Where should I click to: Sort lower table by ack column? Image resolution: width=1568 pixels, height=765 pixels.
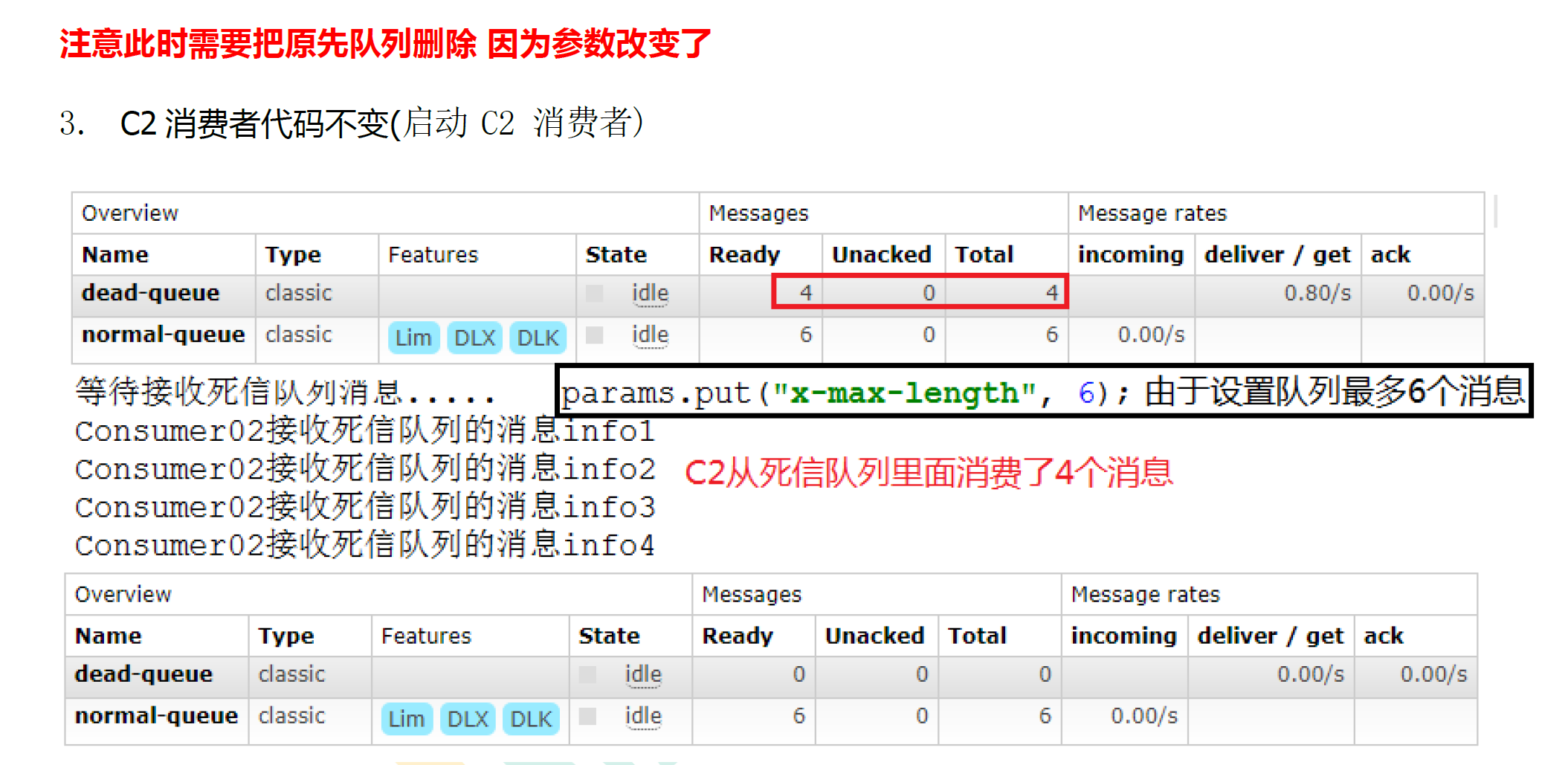(x=1384, y=636)
